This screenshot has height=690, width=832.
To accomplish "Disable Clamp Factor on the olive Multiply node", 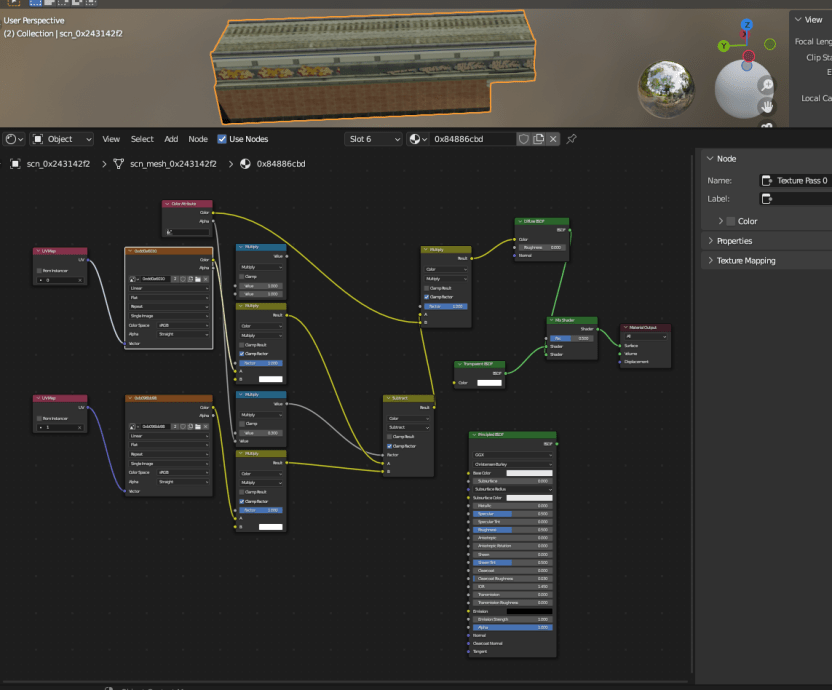I will pyautogui.click(x=242, y=354).
